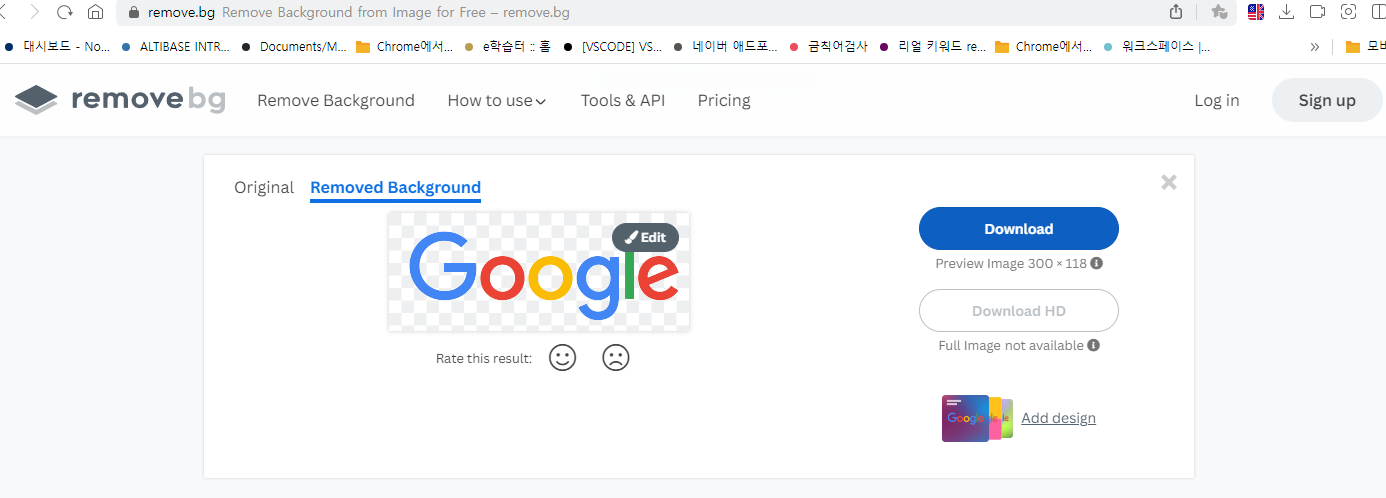Open the 네이버 애드포 bookmark
1386x498 pixels.
click(x=725, y=46)
